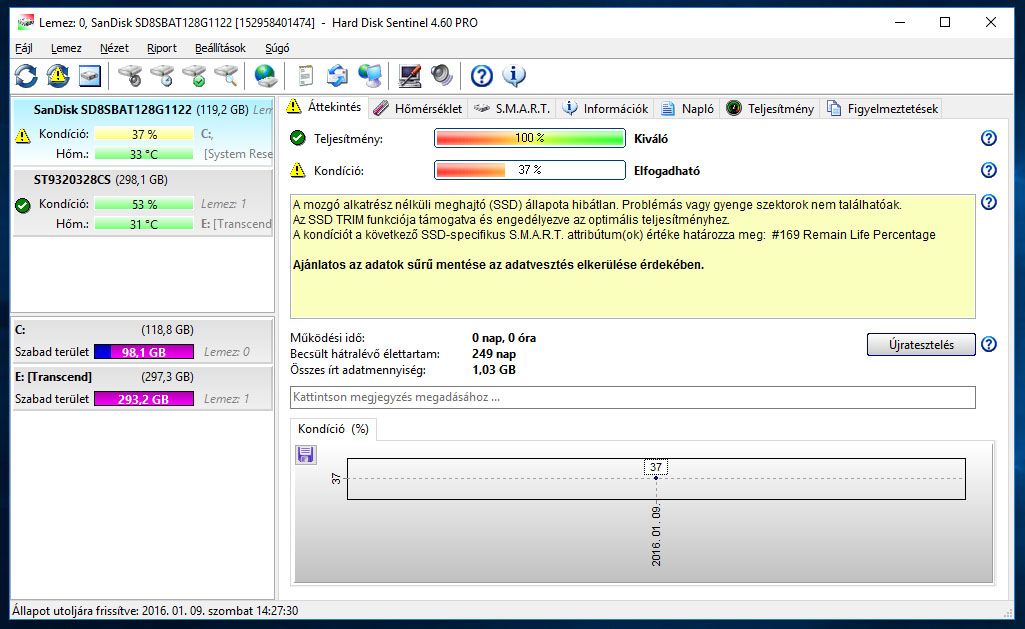Click the gray speaker sound icon
This screenshot has width=1025, height=629.
(442, 76)
